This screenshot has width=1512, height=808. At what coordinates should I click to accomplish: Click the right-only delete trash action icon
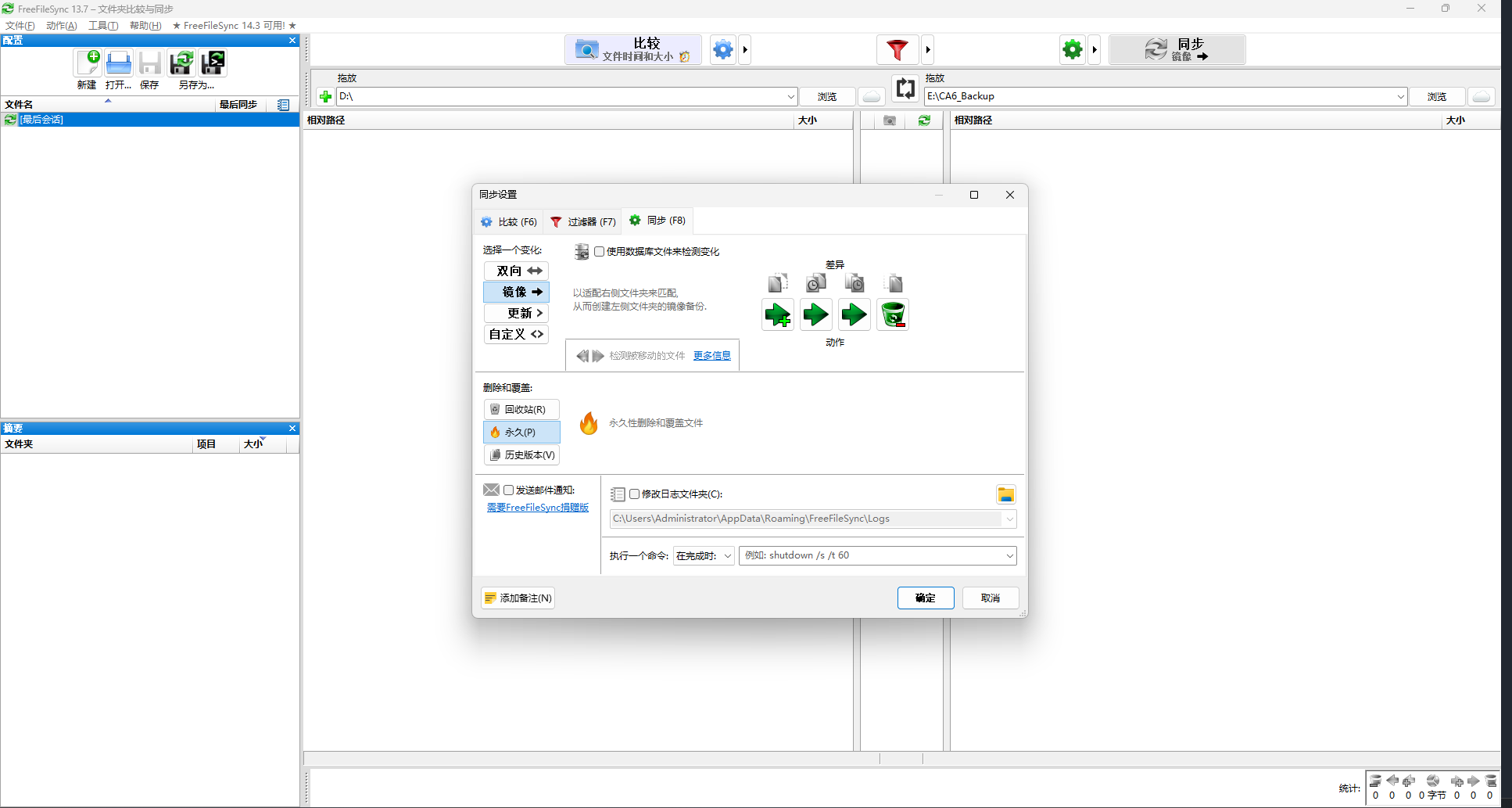(x=893, y=314)
